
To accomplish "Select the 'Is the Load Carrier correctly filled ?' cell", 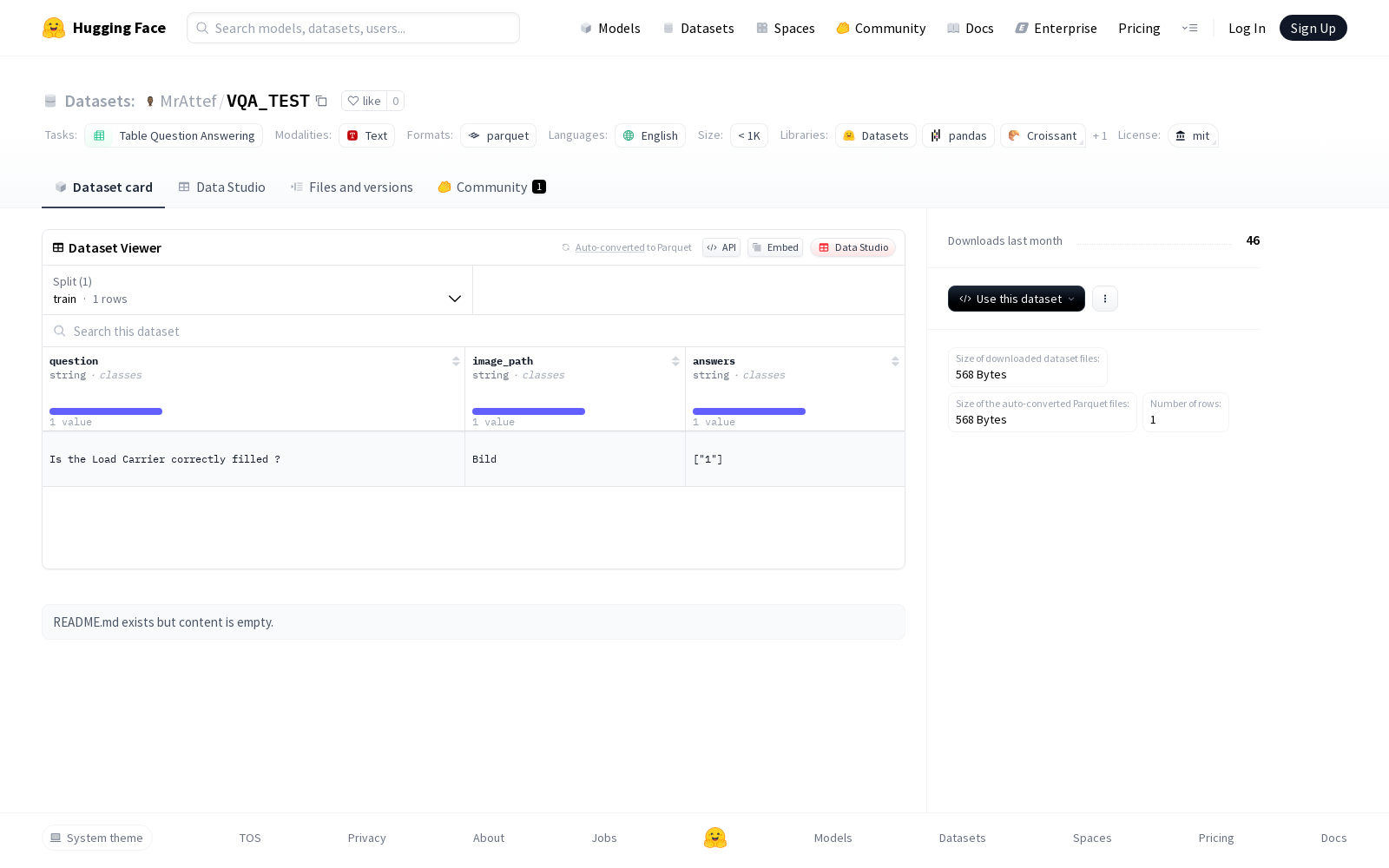I will [x=253, y=459].
